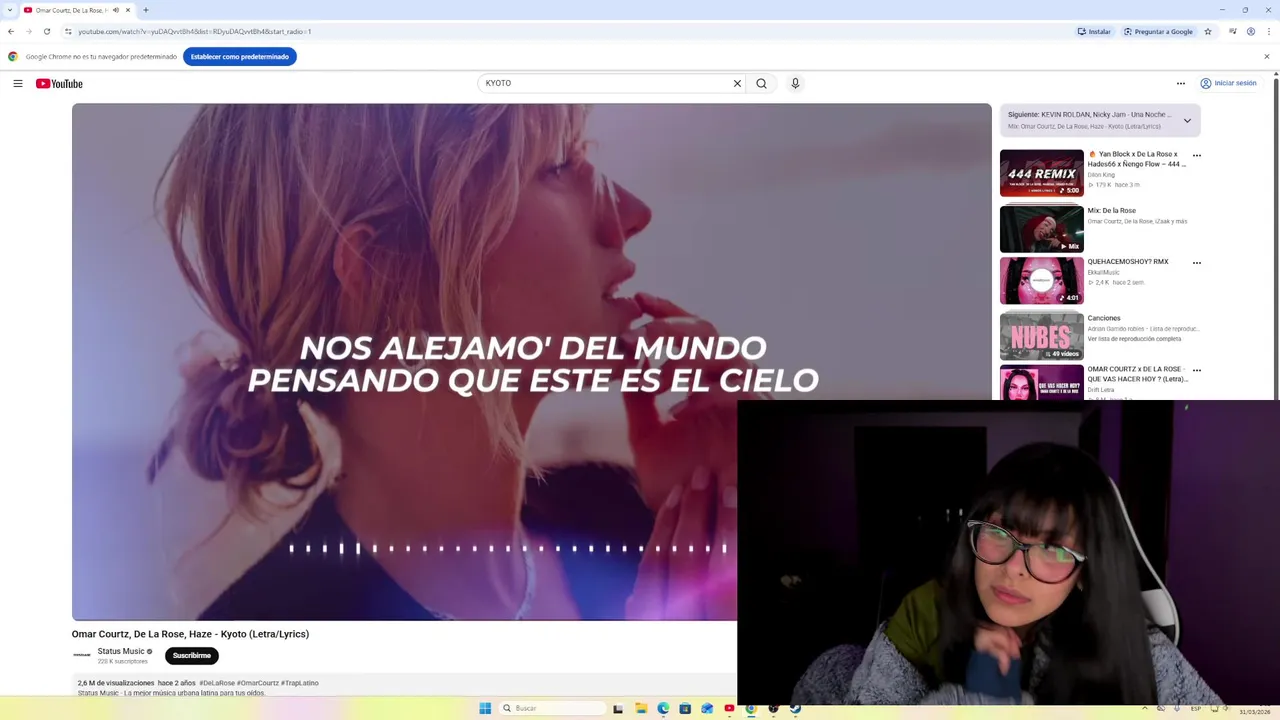The width and height of the screenshot is (1280, 720).
Task: Click Ver lista de reproducción completa
Action: pyautogui.click(x=1134, y=339)
